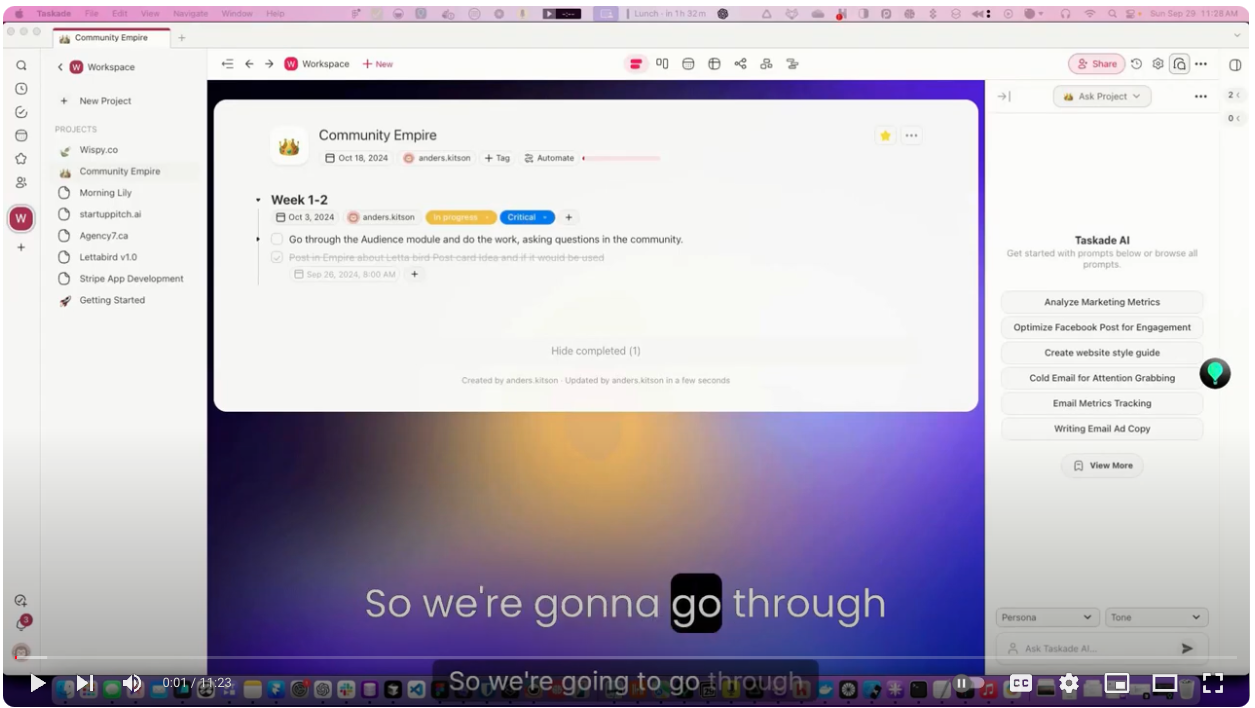Open version history clock icon
1255x708 pixels.
1136,64
